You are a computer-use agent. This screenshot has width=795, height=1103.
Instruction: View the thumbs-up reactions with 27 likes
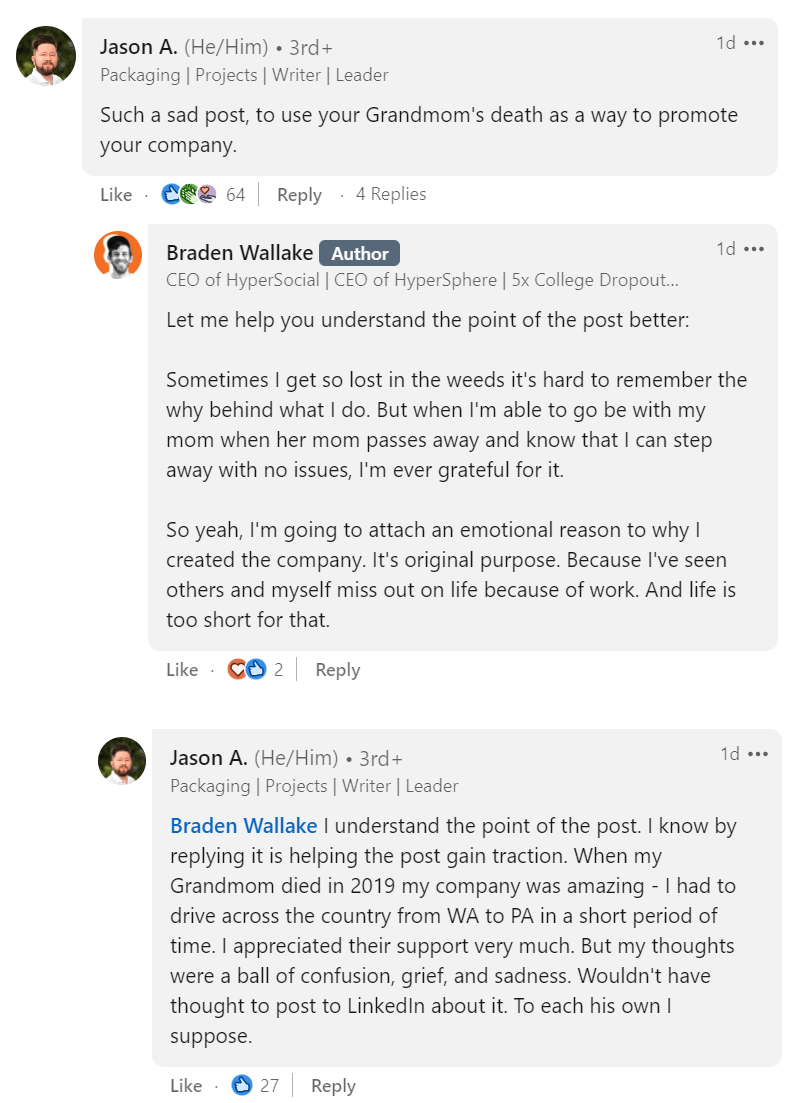(x=255, y=1085)
